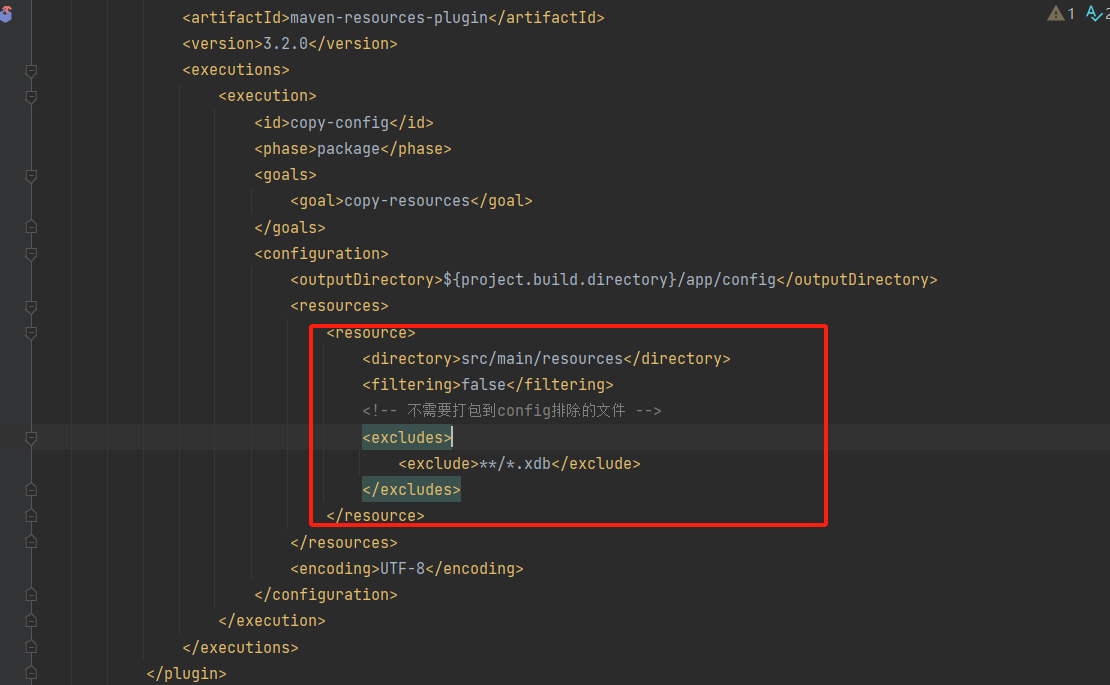Click the copy-config id value
Image resolution: width=1110 pixels, height=685 pixels.
pos(339,122)
